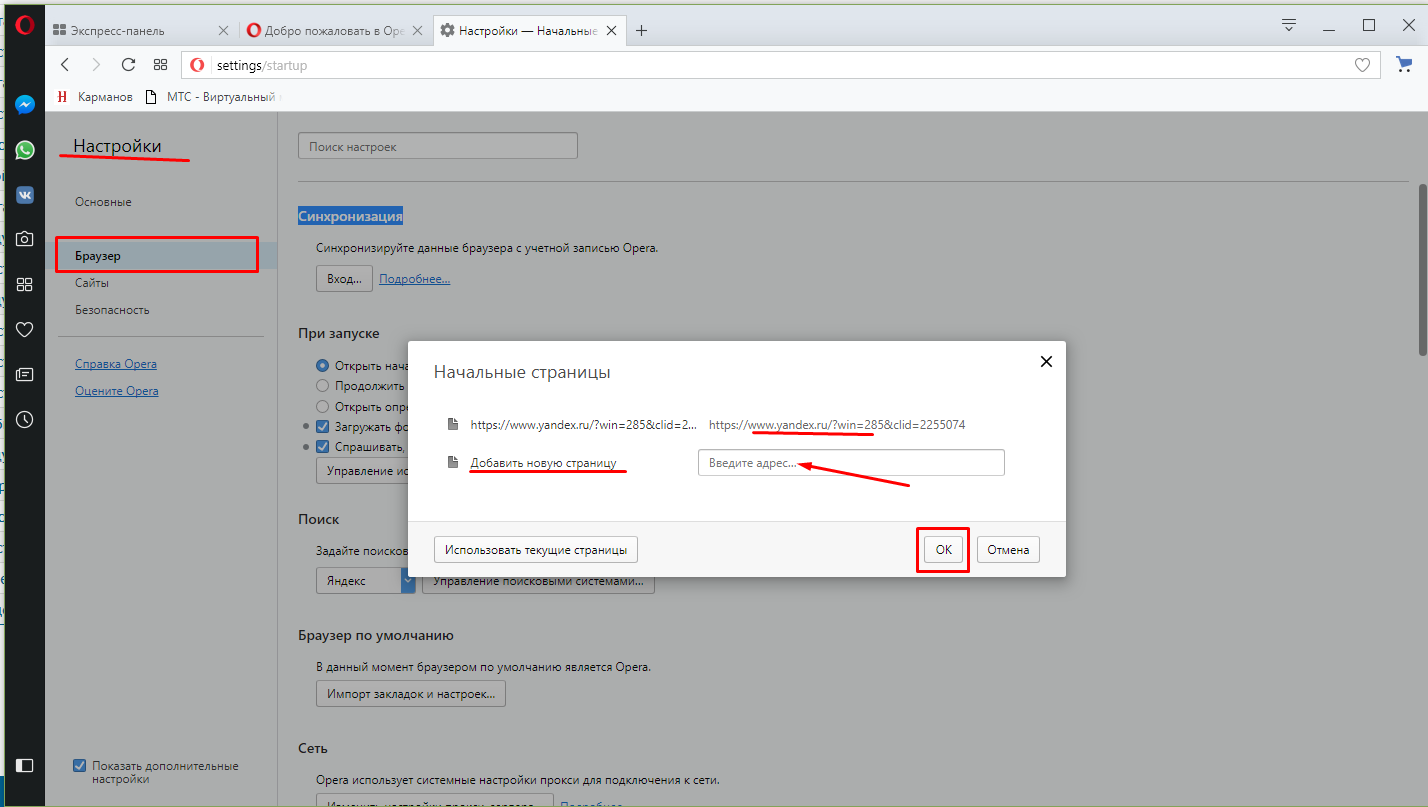Open Speed Dial from toolbar grid icon

[160, 65]
